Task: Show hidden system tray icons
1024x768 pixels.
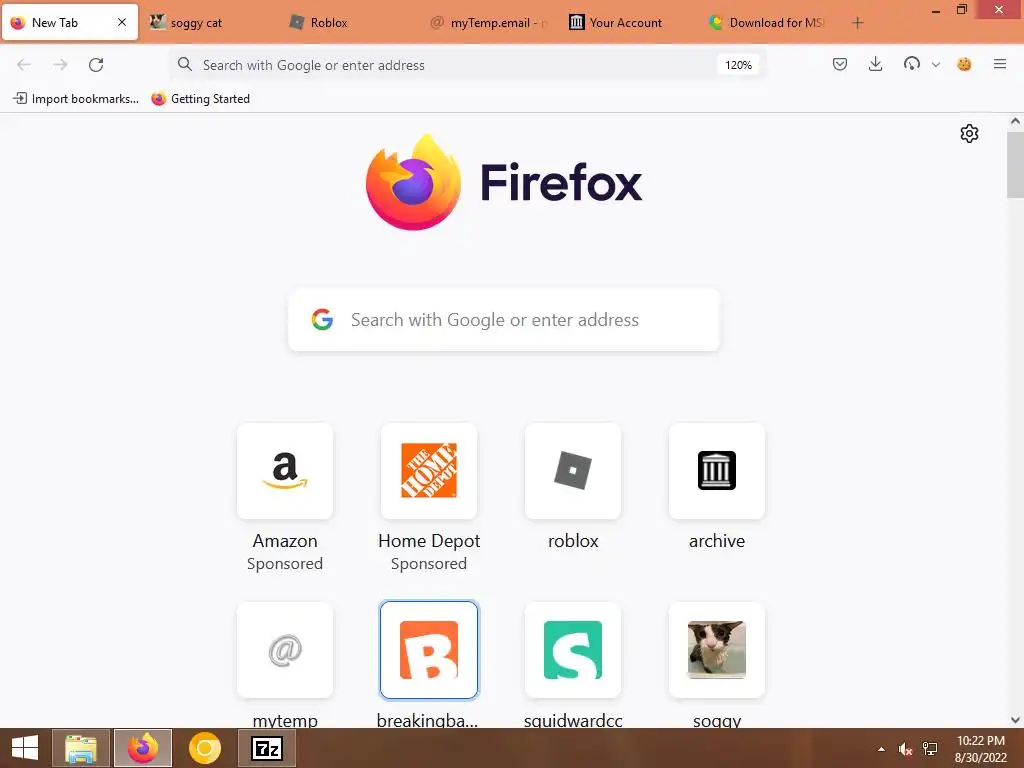Action: [882, 749]
